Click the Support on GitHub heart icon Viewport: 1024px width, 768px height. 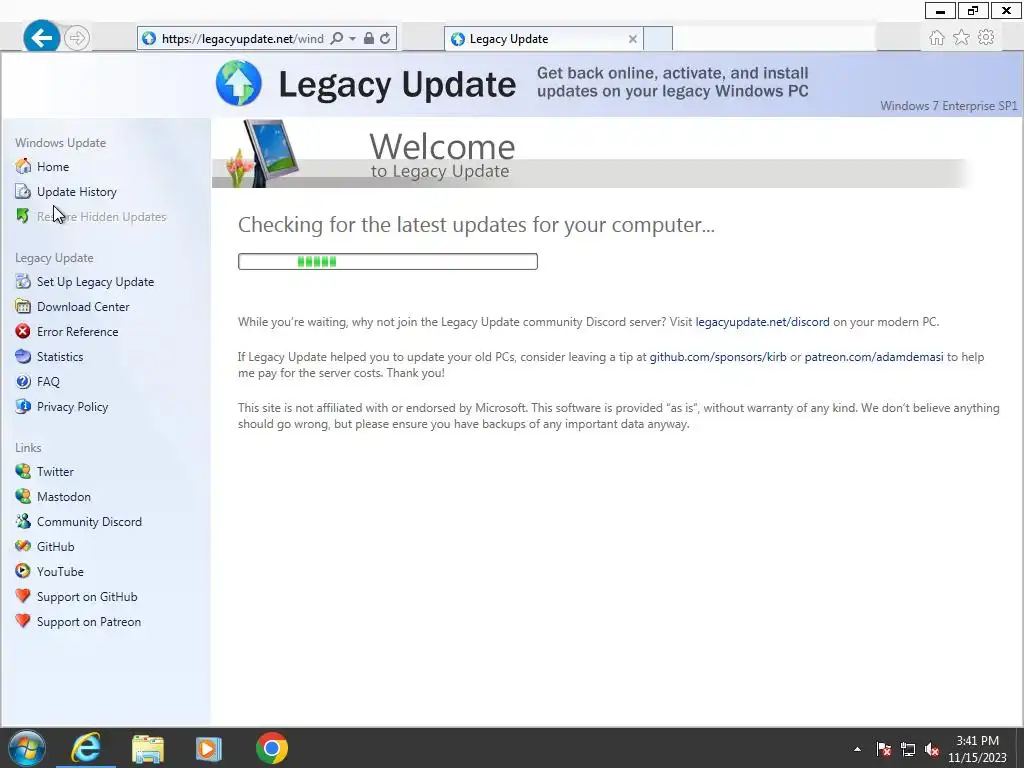click(x=23, y=596)
